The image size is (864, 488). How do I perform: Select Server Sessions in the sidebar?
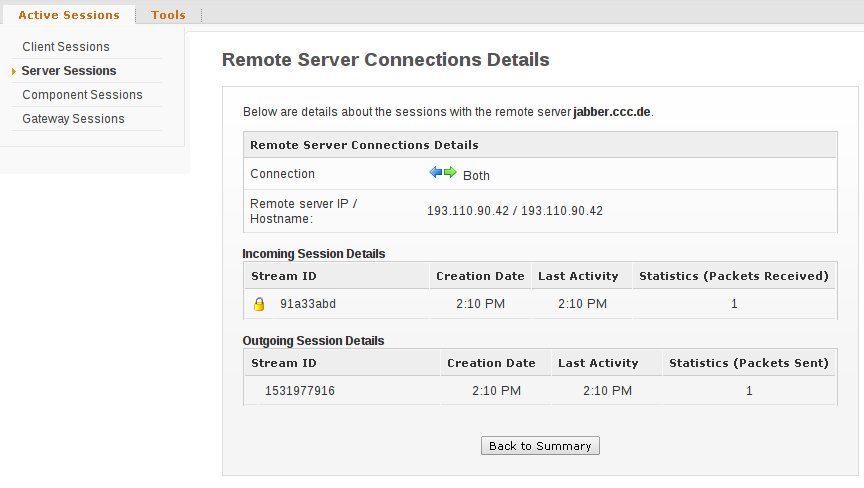tap(69, 71)
